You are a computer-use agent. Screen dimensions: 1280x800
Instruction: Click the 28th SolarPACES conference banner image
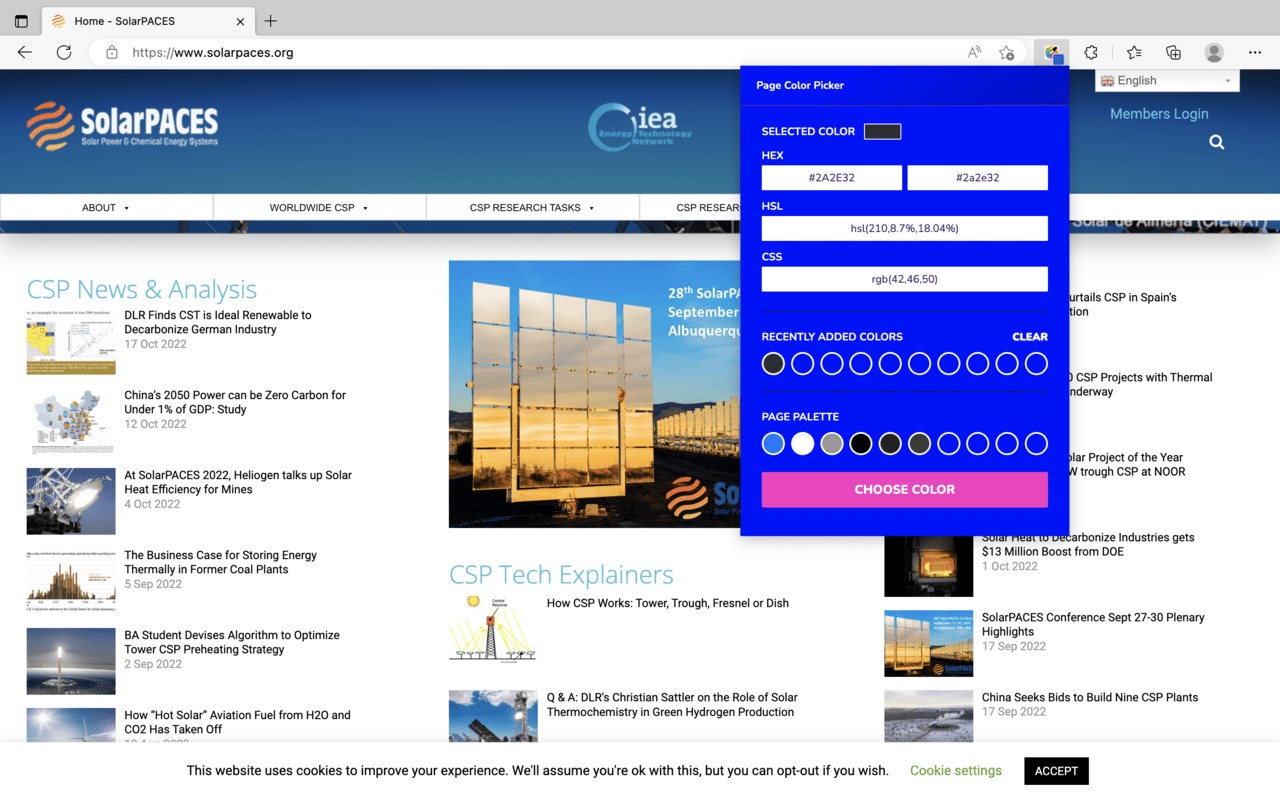click(x=594, y=394)
